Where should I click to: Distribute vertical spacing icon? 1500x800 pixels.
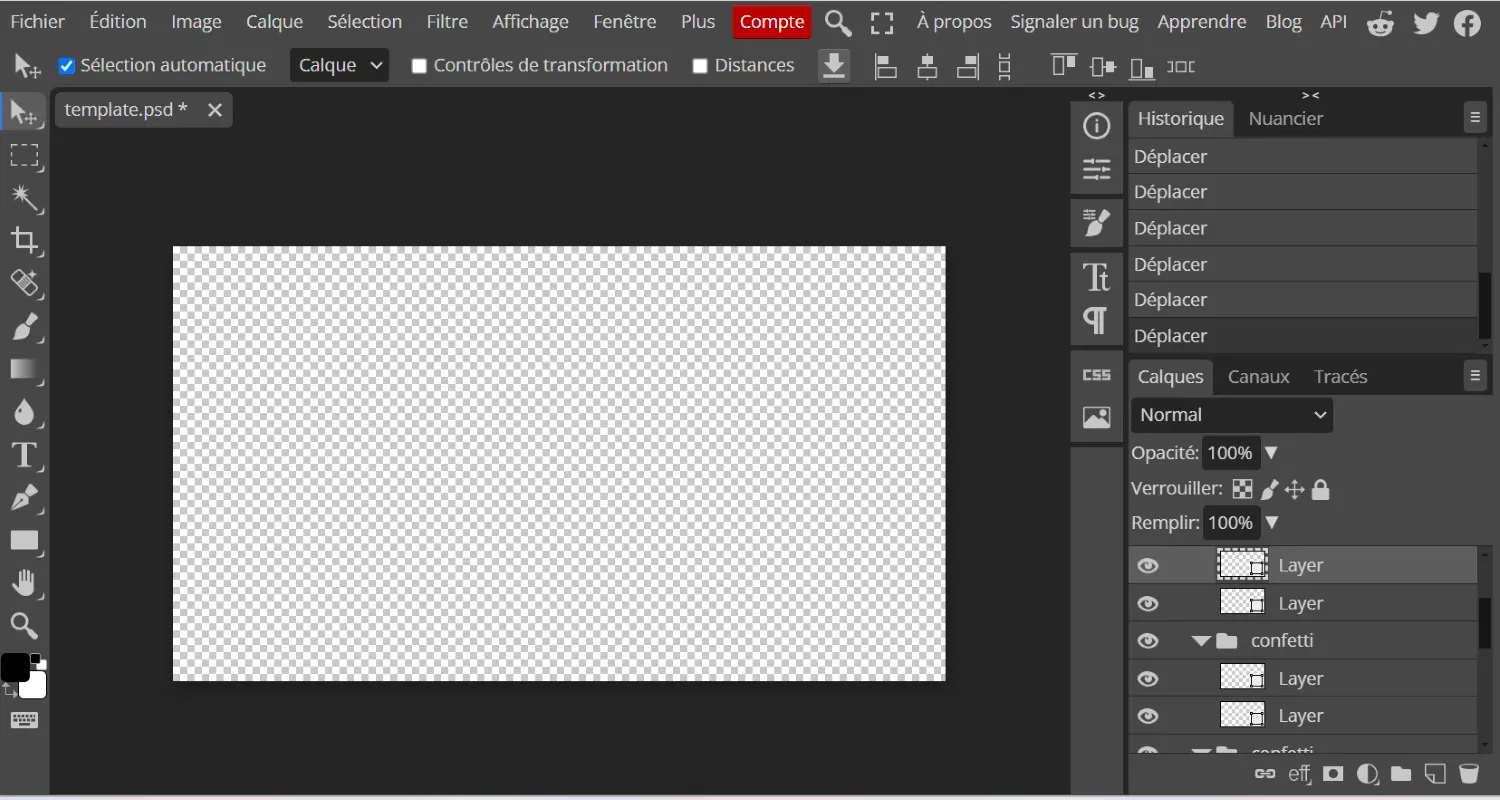(x=1005, y=67)
